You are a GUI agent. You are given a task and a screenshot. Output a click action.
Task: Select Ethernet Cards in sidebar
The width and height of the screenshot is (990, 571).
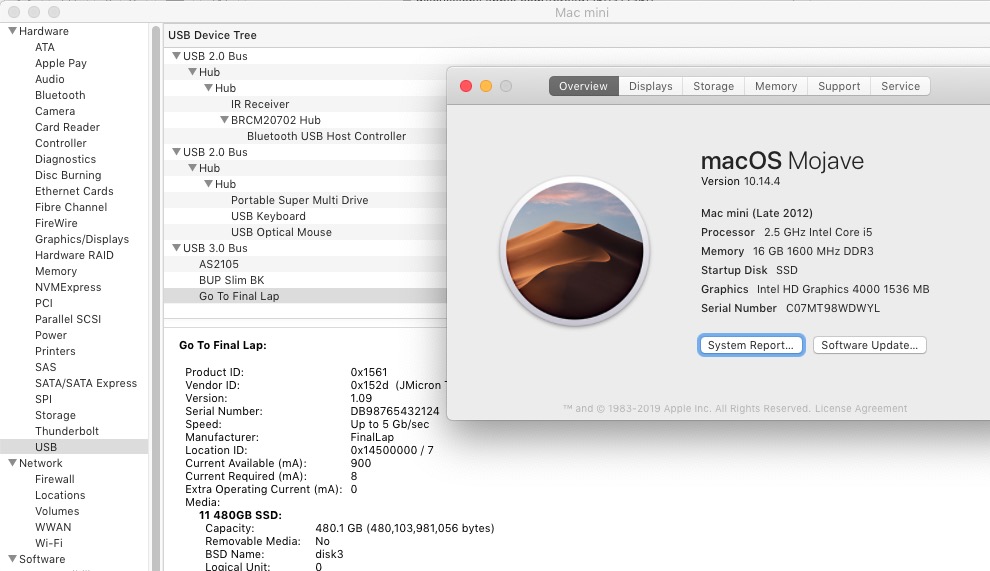point(75,191)
